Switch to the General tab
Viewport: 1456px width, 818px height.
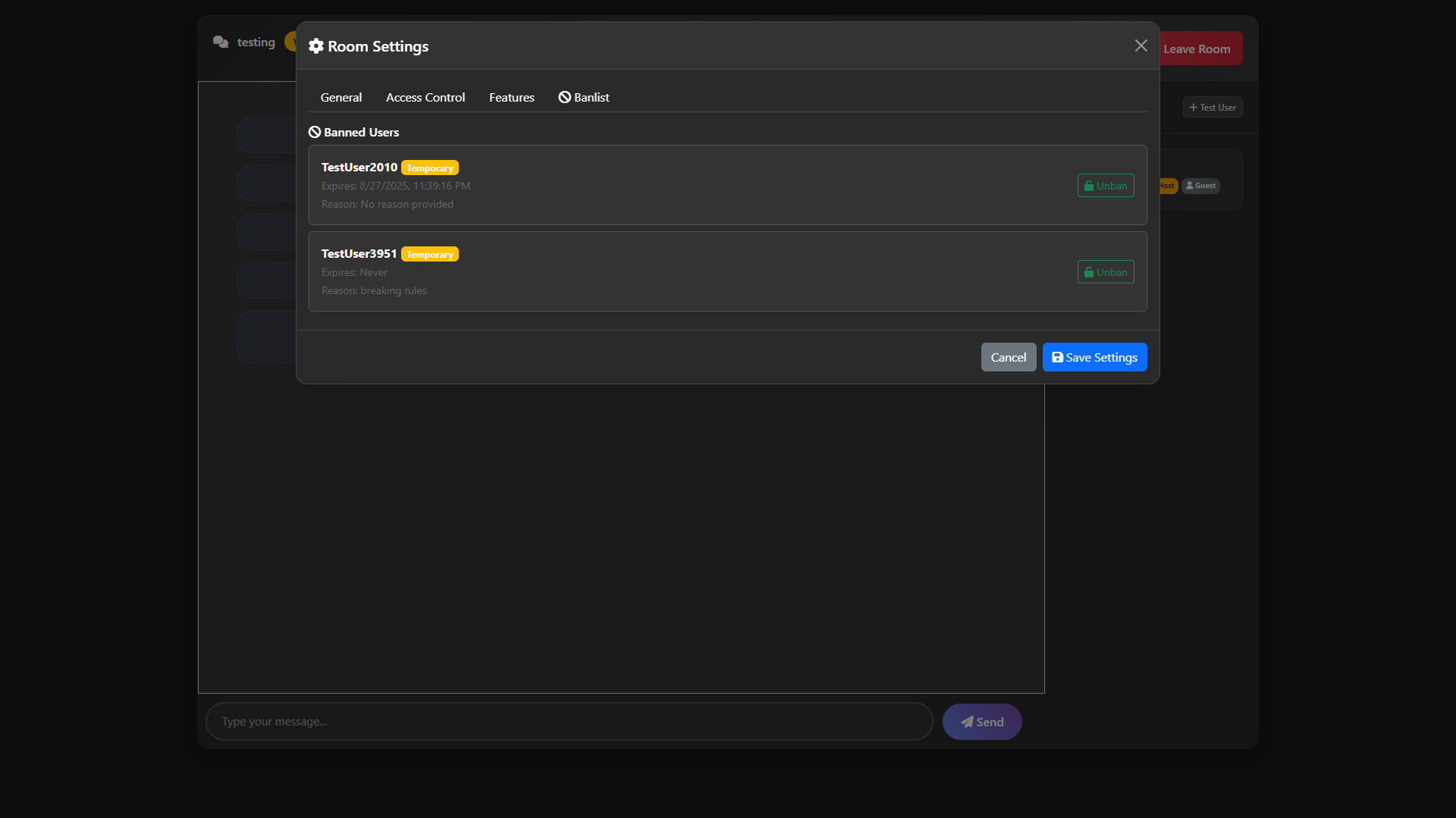click(340, 98)
